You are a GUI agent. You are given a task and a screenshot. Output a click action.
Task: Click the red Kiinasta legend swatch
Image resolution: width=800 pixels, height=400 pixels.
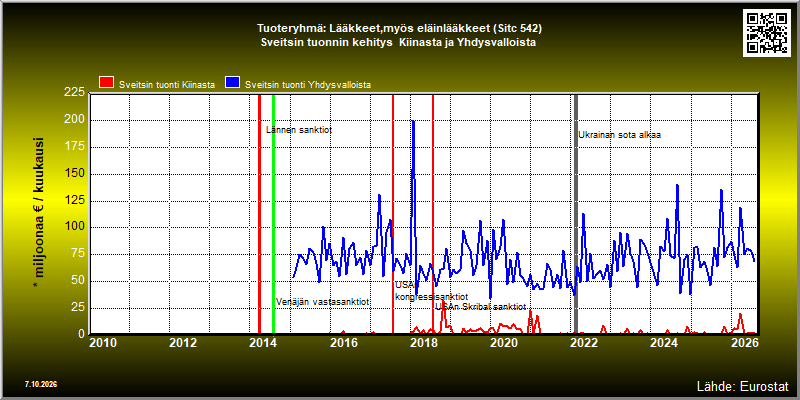point(106,83)
